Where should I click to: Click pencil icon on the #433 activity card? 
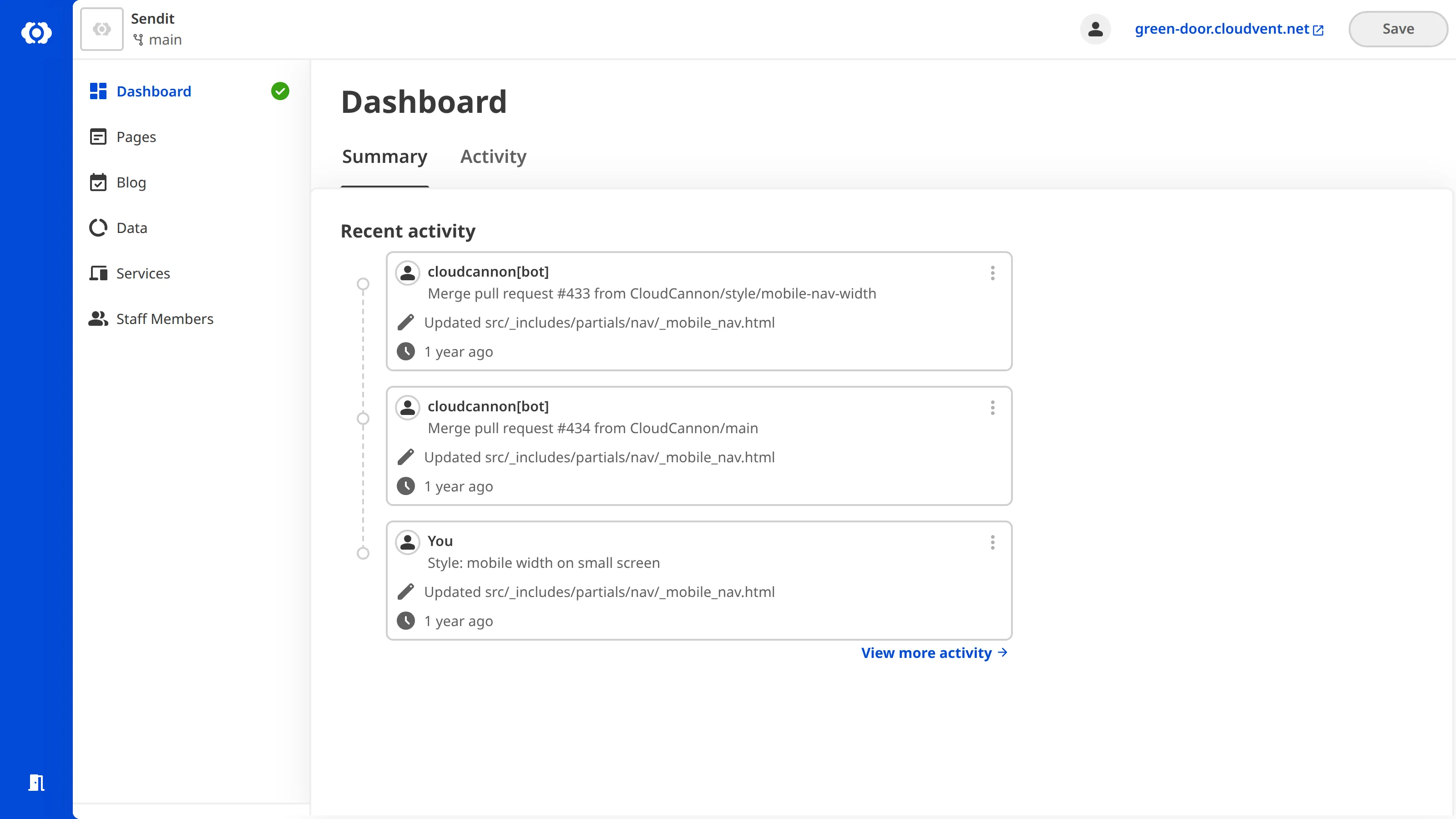(406, 322)
